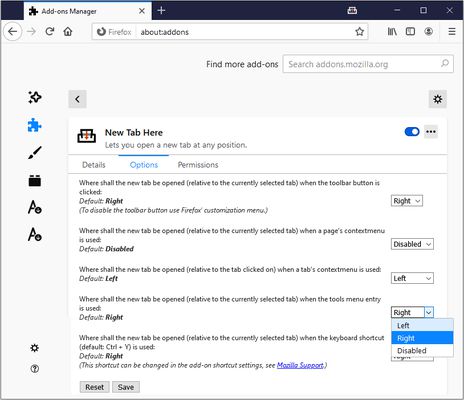Open Recommendations in add-ons sidebar

coord(35,97)
